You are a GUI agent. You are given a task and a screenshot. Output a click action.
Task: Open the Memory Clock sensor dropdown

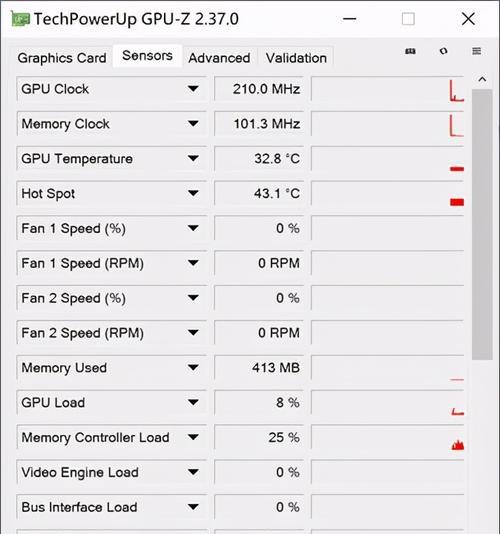coord(193,124)
